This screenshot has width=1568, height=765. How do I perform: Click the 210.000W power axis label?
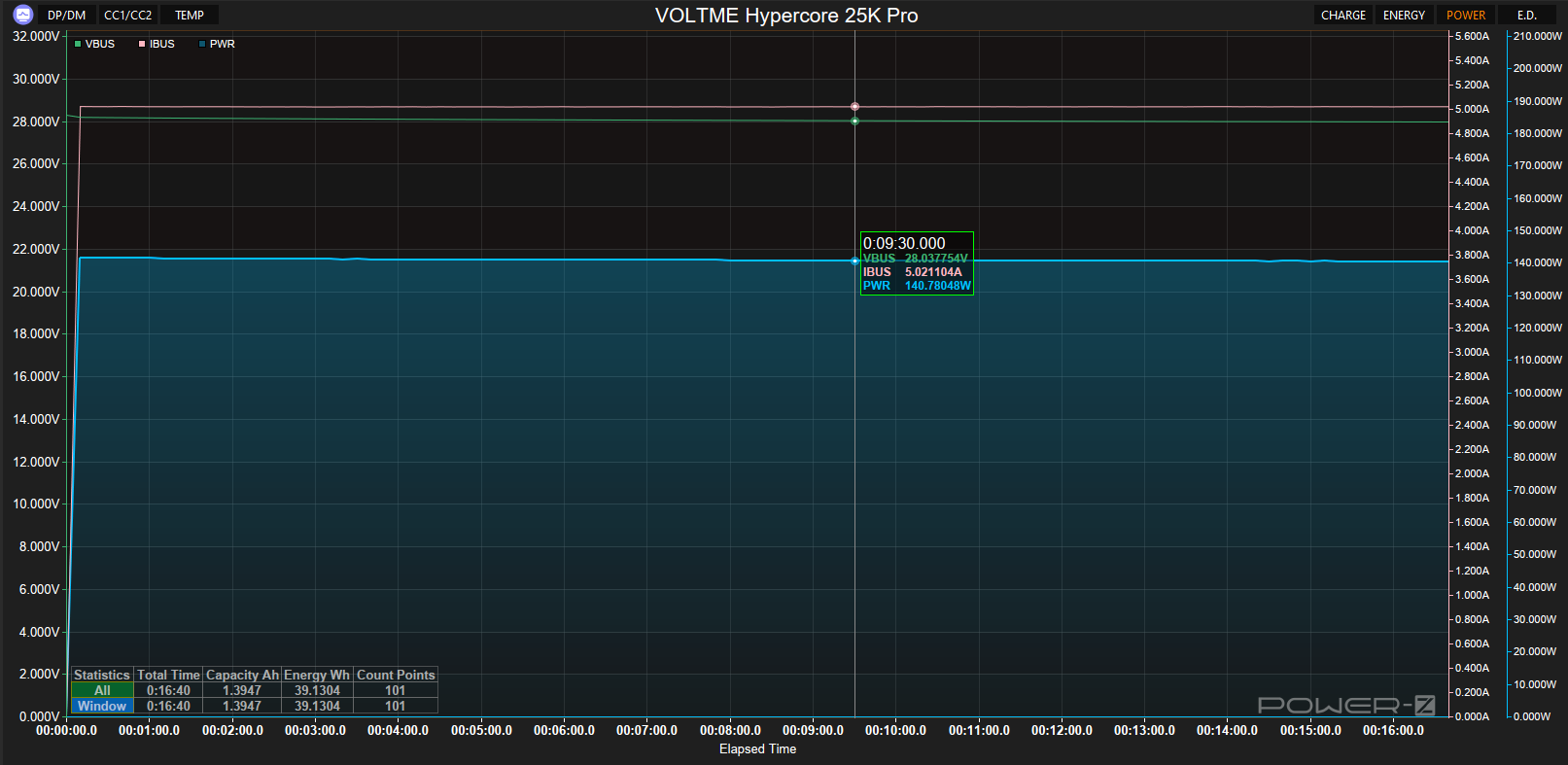pos(1538,36)
